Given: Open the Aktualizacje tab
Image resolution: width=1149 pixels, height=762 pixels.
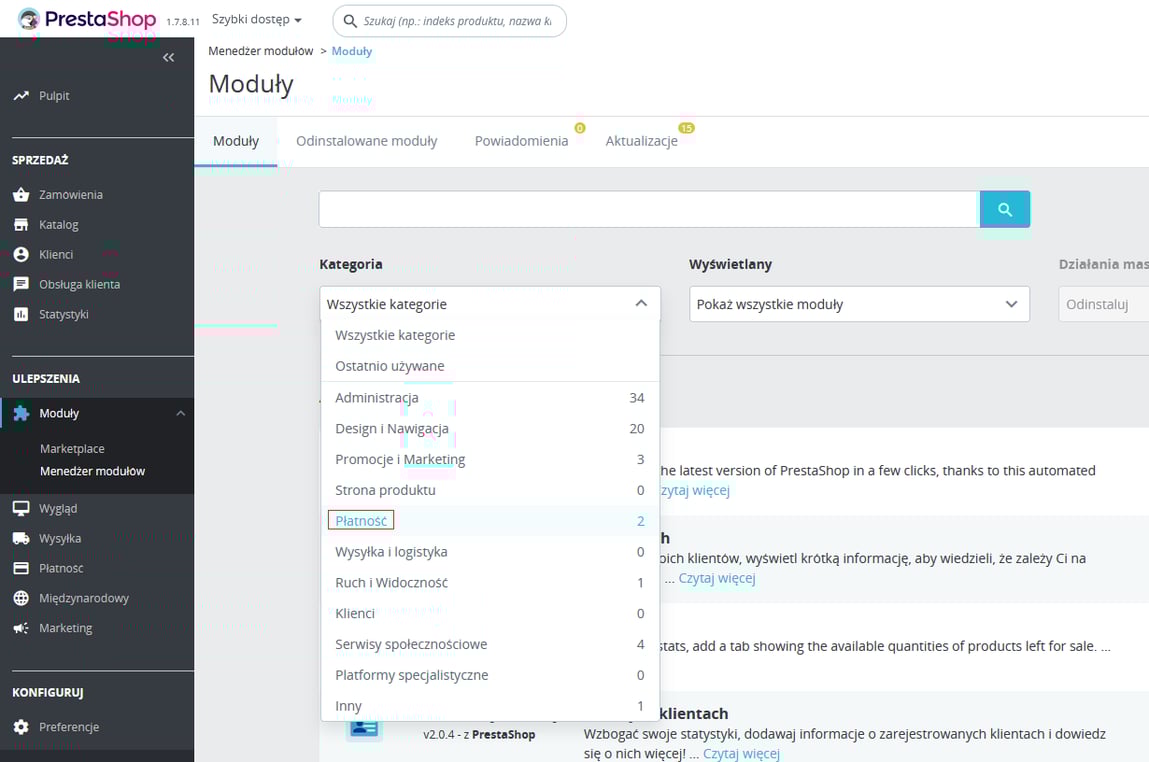Looking at the screenshot, I should (641, 141).
